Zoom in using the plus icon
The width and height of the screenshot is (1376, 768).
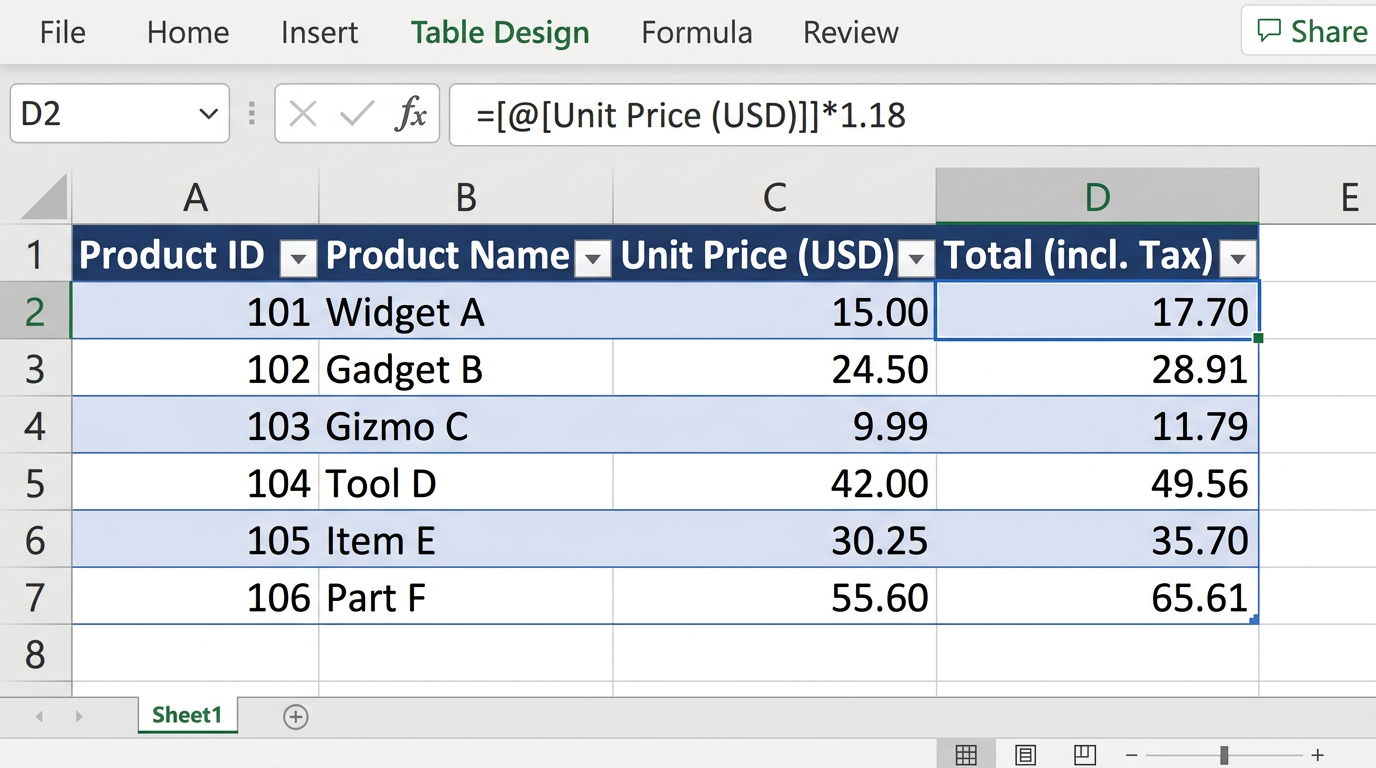[x=1318, y=756]
